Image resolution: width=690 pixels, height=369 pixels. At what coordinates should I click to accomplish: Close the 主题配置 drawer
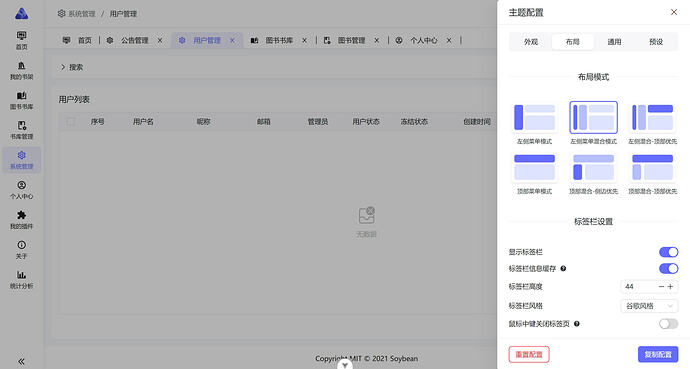pyautogui.click(x=674, y=12)
